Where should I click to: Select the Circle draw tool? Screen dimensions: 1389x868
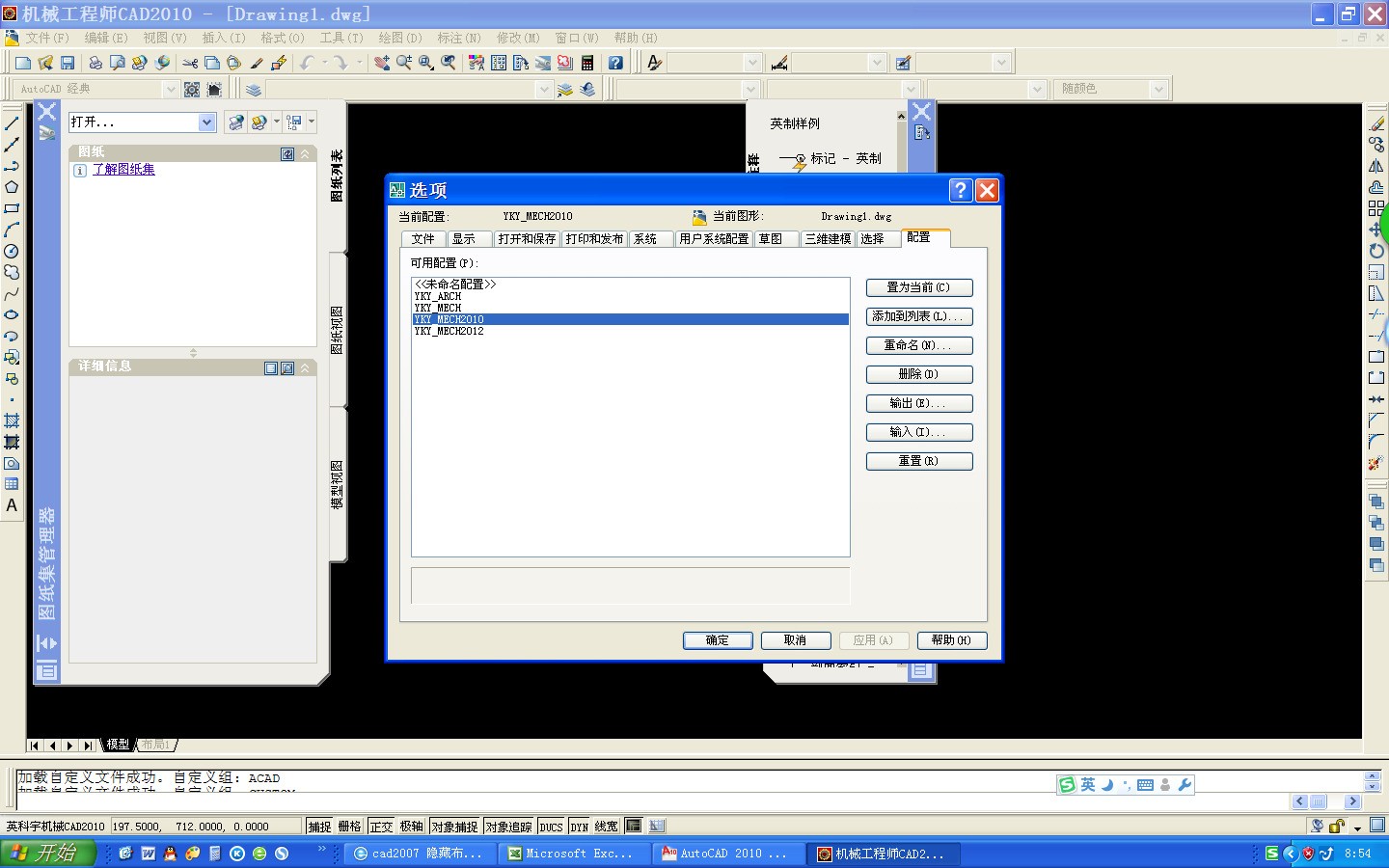(x=12, y=251)
